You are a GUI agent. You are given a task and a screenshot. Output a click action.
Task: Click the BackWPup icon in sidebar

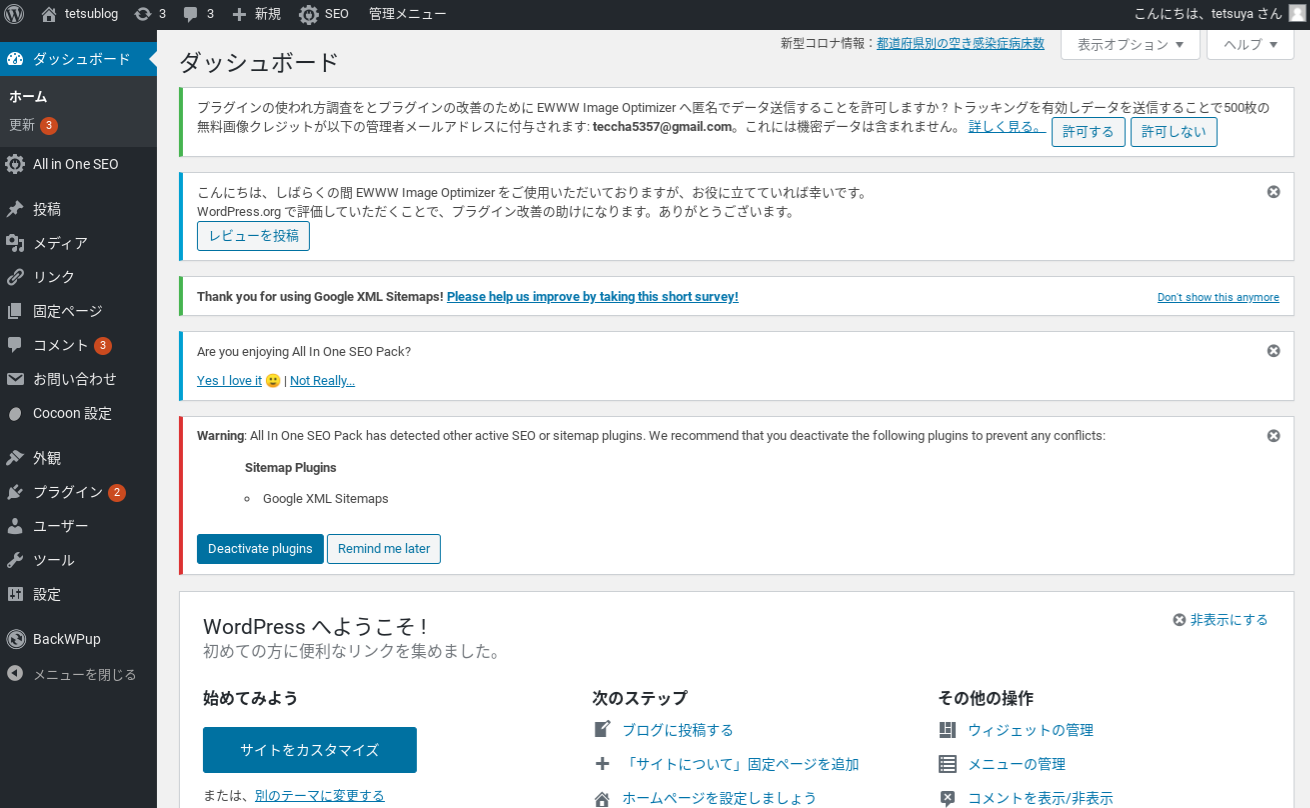click(15, 639)
